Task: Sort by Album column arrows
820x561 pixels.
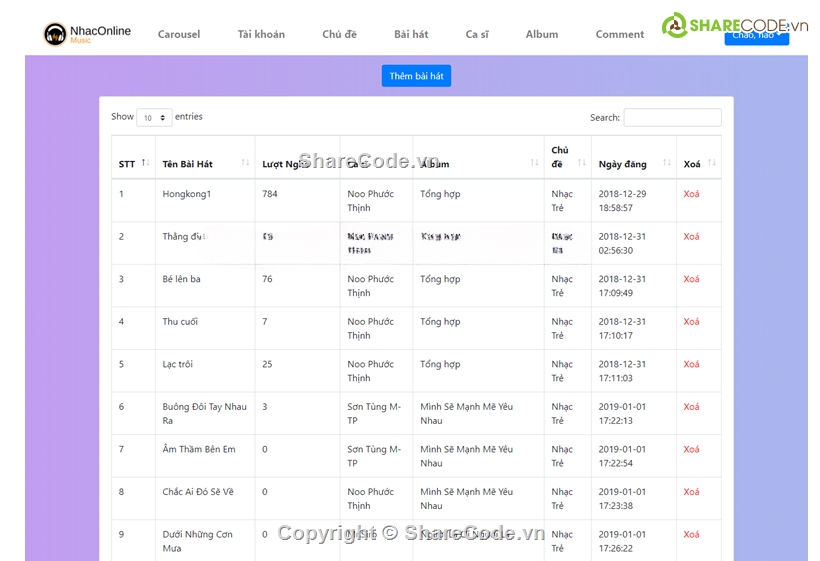Action: tap(534, 163)
